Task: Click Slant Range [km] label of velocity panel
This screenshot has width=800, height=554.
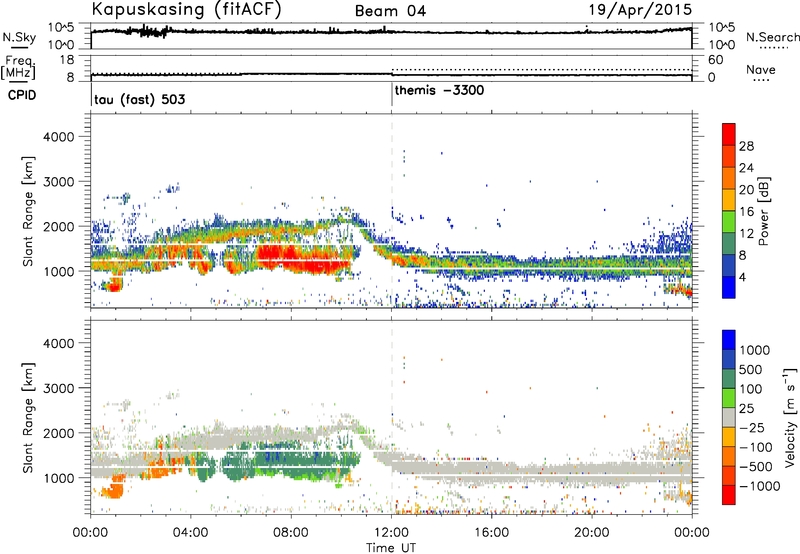Action: (28, 417)
